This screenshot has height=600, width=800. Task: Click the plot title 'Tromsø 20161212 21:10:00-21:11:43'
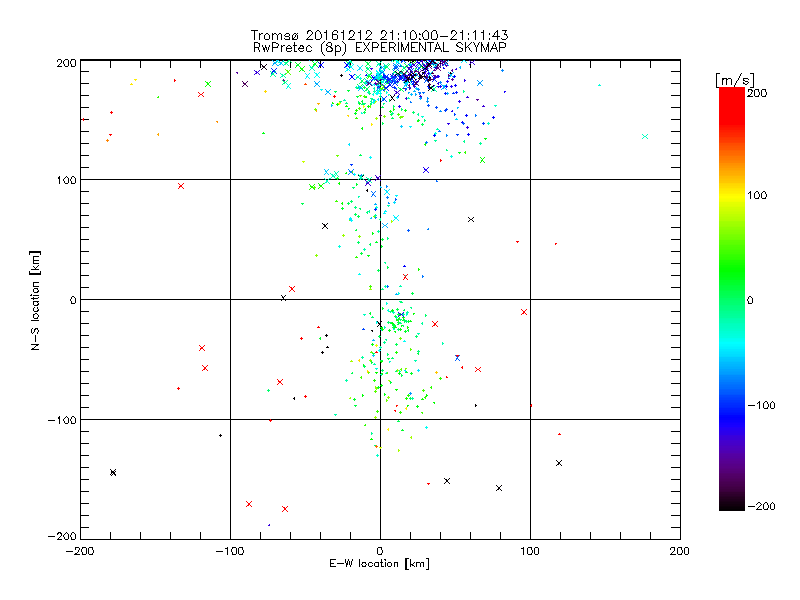click(x=379, y=35)
